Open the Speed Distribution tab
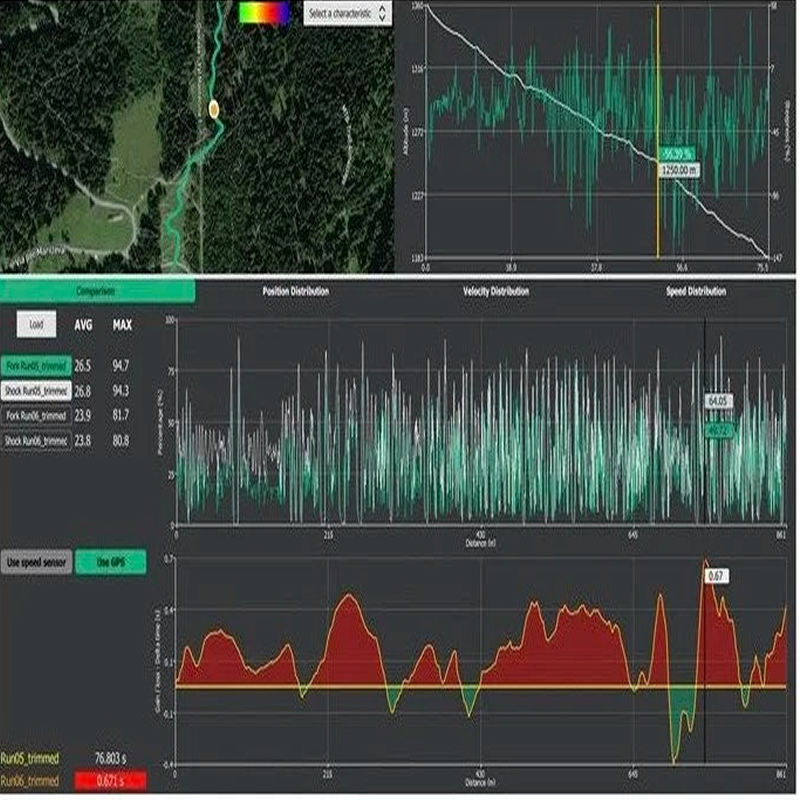This screenshot has width=800, height=800. coord(696,292)
